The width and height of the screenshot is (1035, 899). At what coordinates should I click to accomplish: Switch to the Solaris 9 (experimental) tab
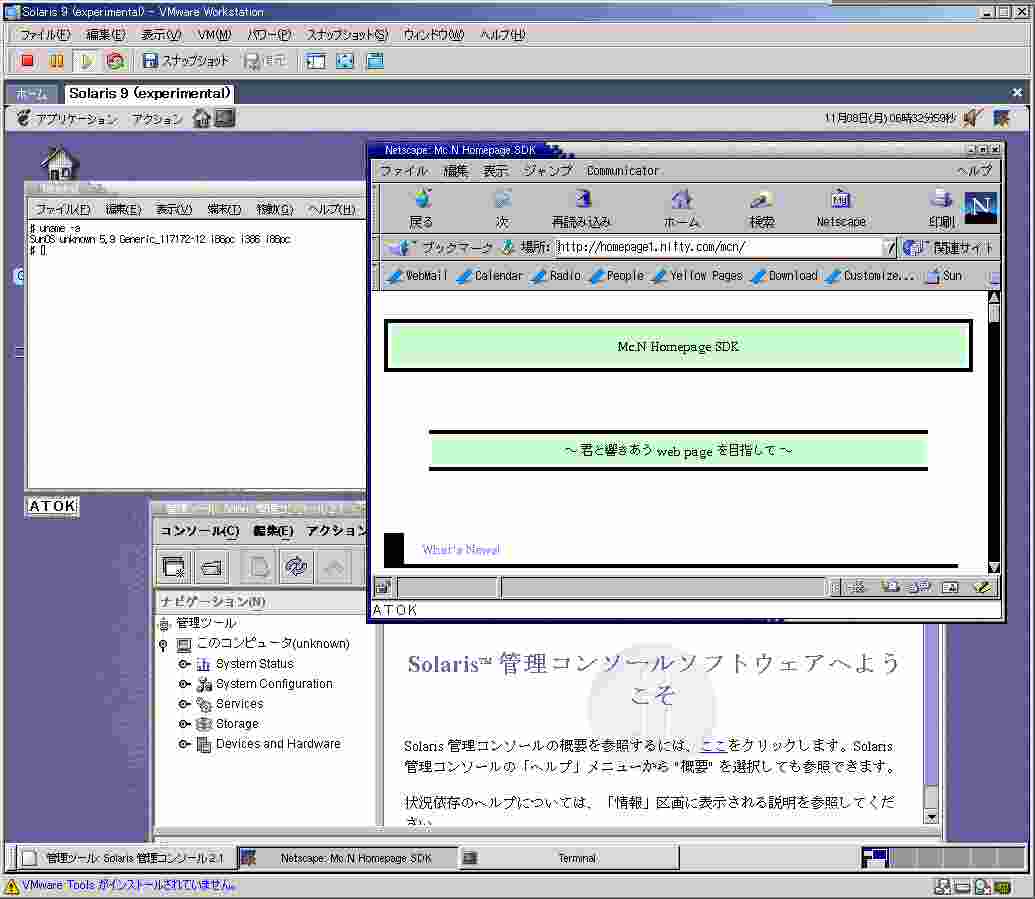point(150,93)
